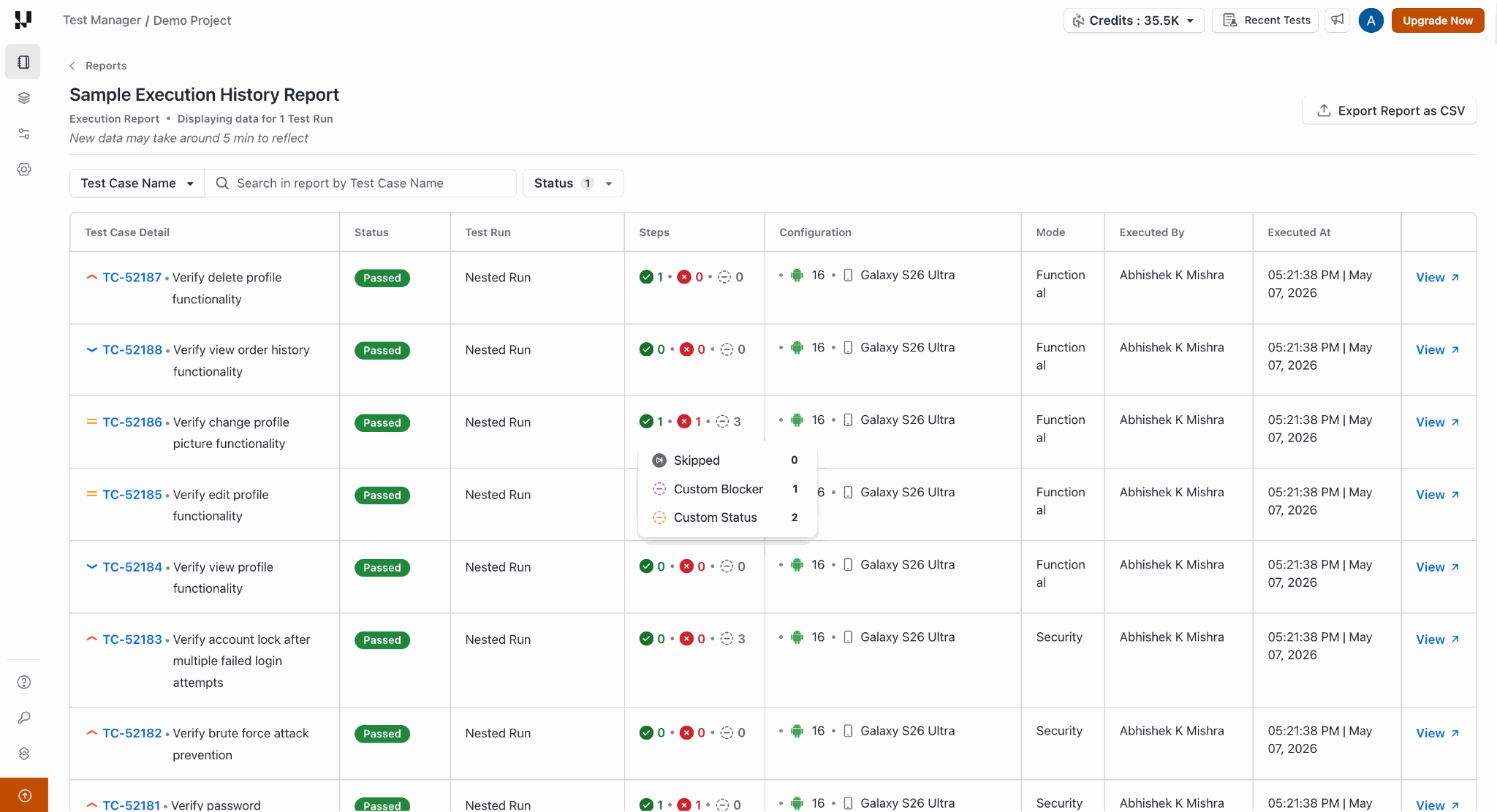Open Recent Tests
Screen dimensions: 1497x812
[x=1265, y=20]
